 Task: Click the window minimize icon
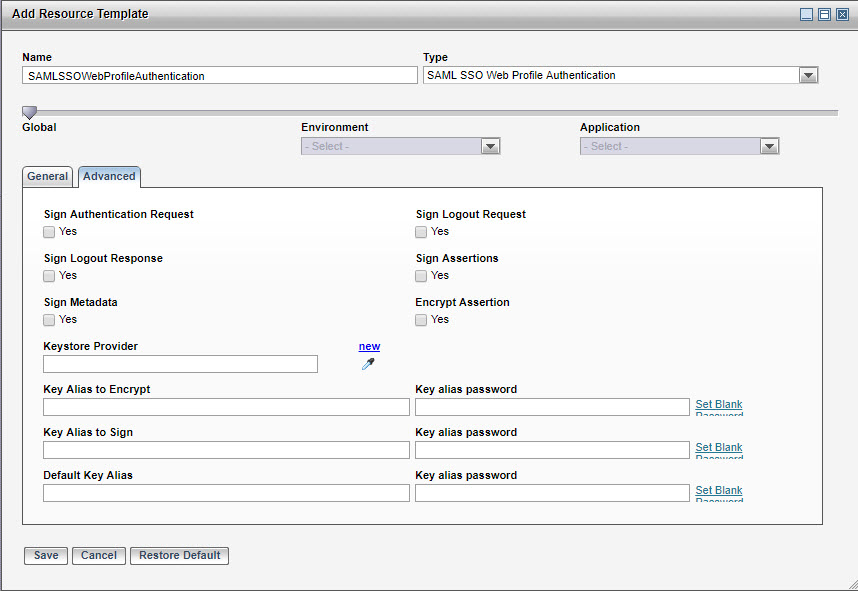click(x=807, y=14)
